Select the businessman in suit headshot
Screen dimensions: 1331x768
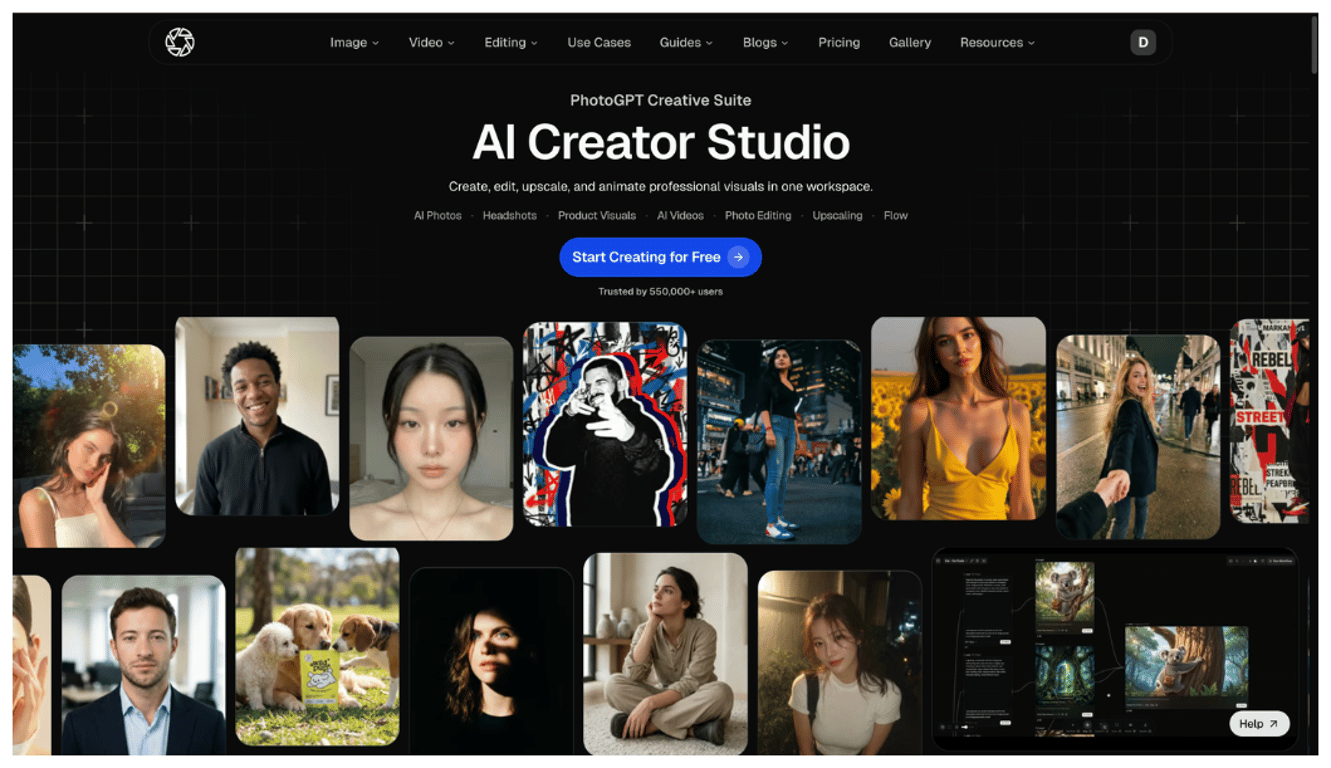144,665
